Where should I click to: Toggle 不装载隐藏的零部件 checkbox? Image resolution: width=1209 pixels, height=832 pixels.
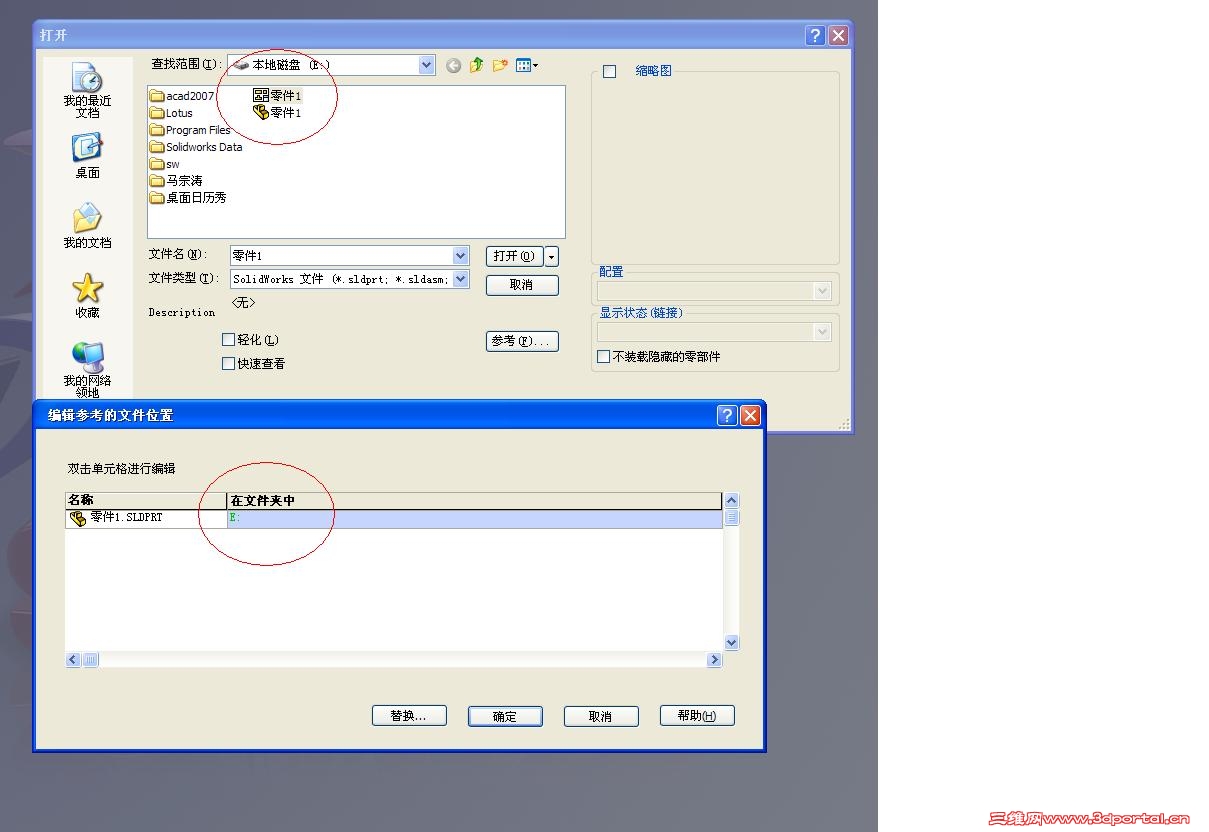coord(603,357)
